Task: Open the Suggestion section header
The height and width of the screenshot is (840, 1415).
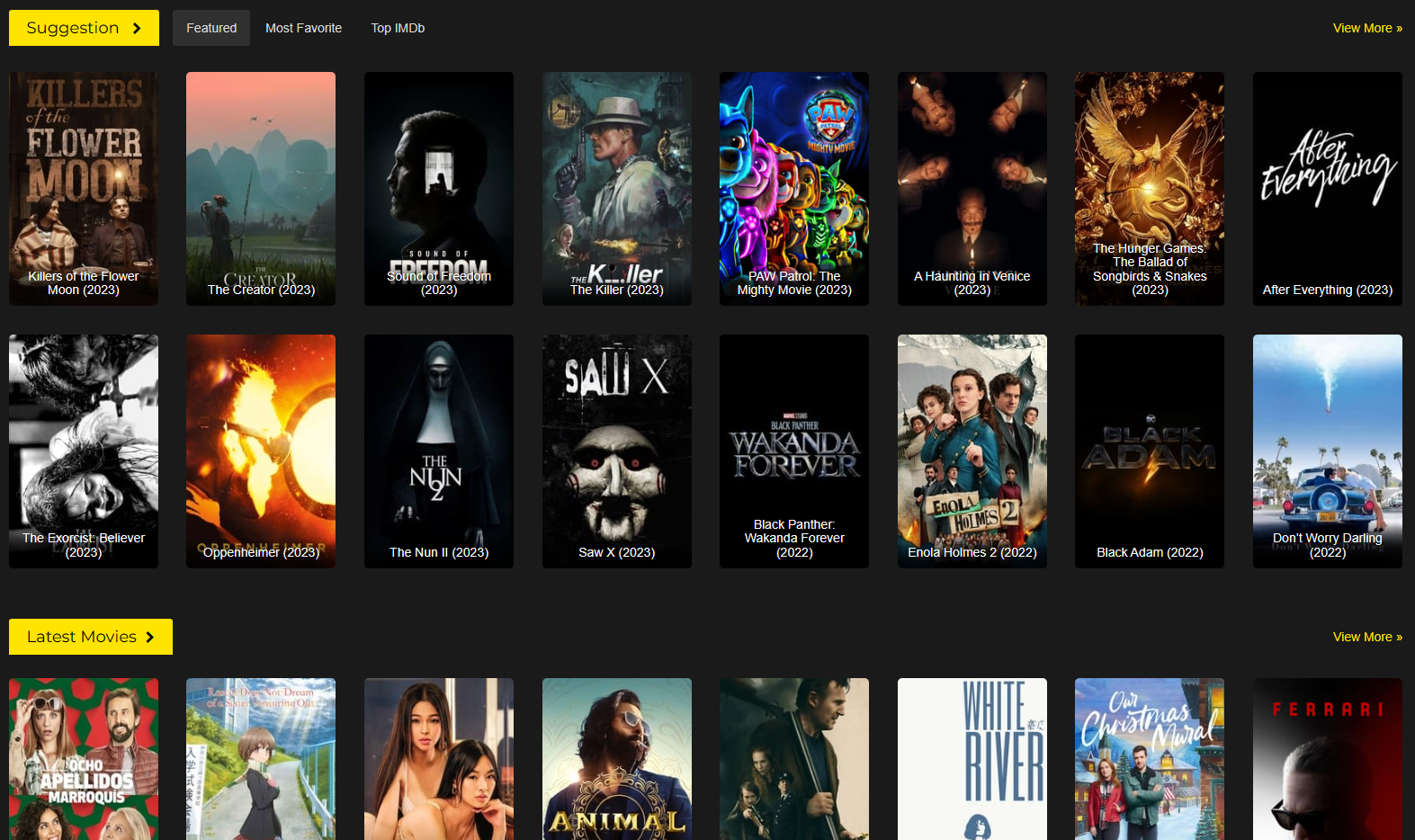Action: 84,28
